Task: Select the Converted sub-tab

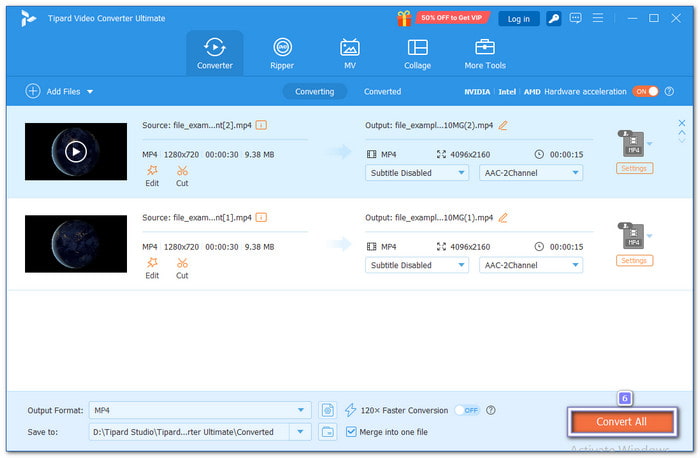Action: coord(382,92)
